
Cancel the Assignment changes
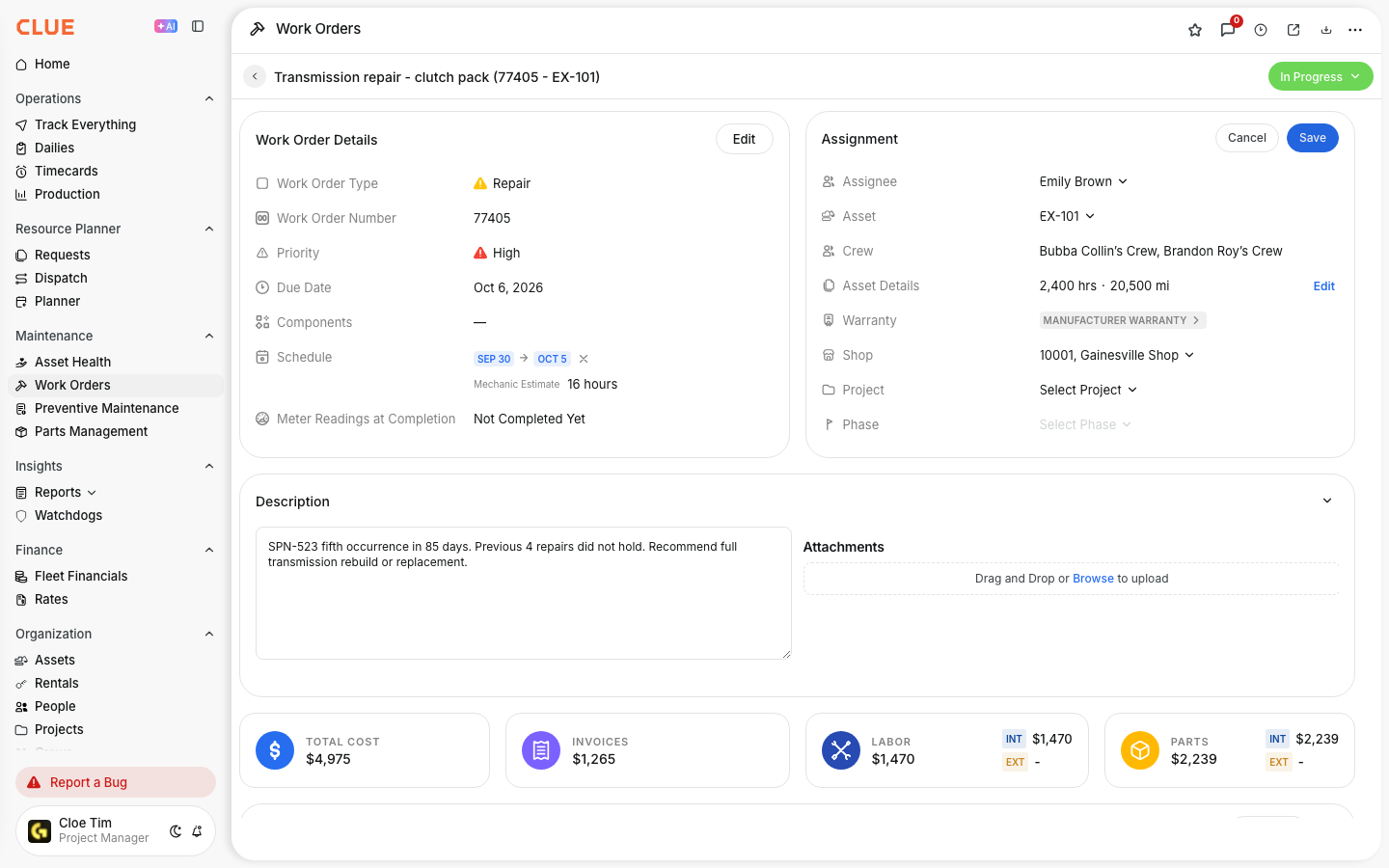tap(1246, 138)
